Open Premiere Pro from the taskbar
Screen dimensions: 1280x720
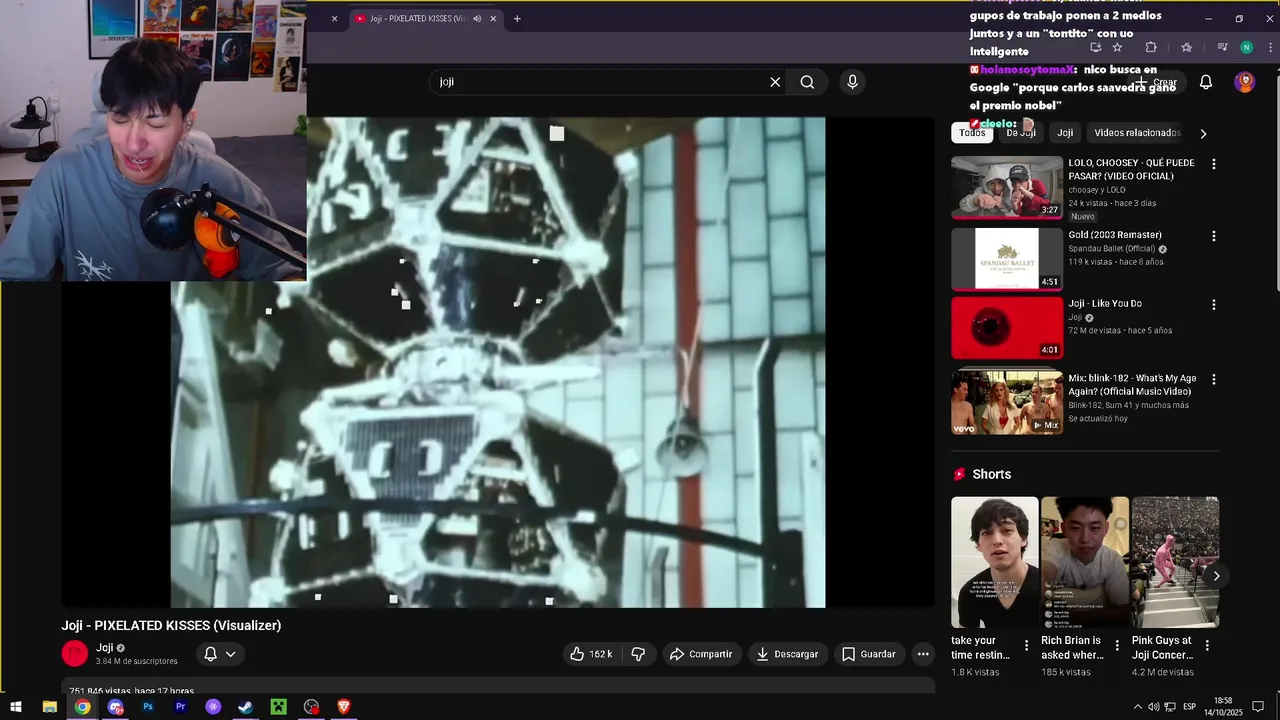coord(181,707)
